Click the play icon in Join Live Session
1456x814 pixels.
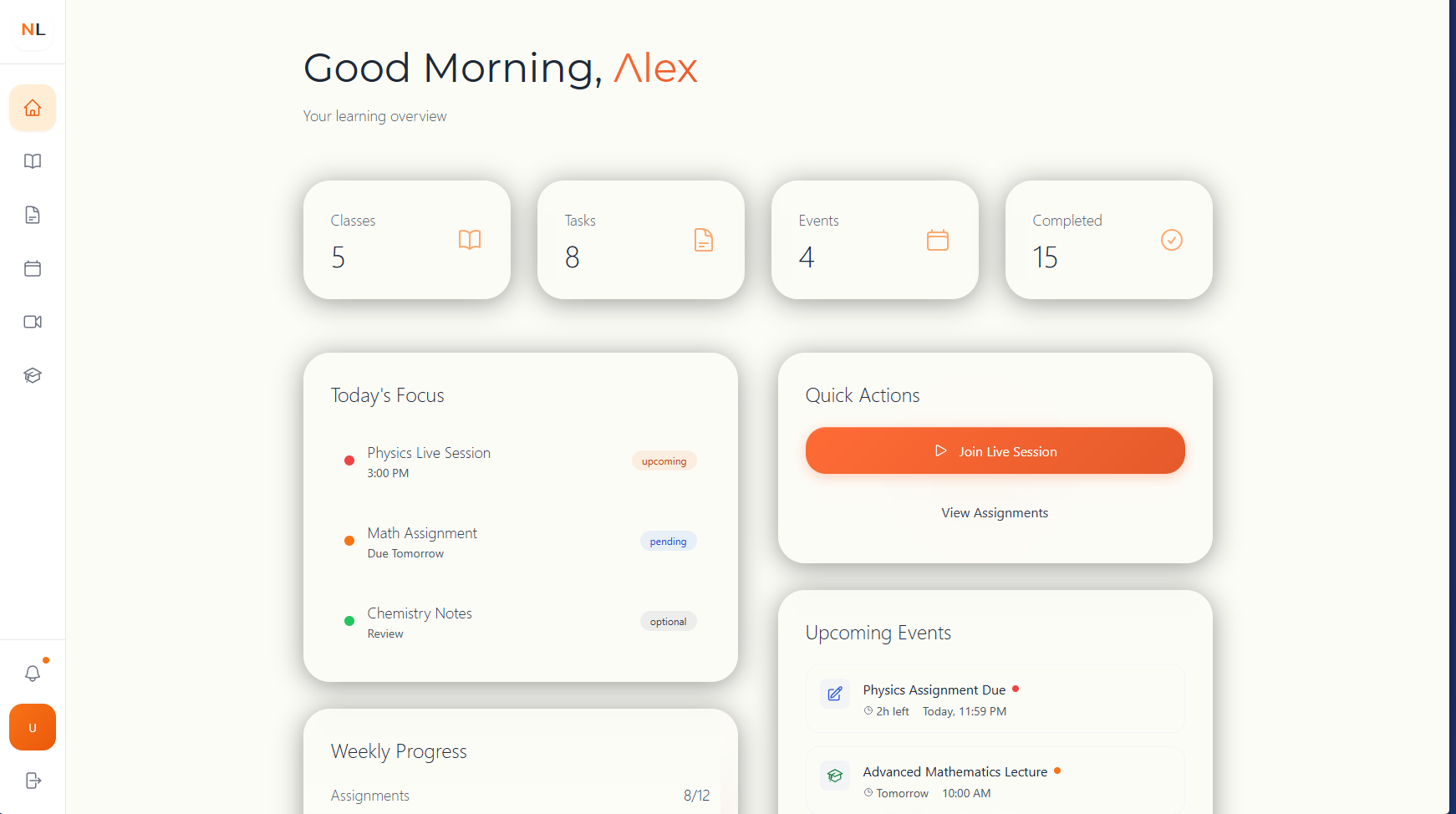click(x=941, y=450)
